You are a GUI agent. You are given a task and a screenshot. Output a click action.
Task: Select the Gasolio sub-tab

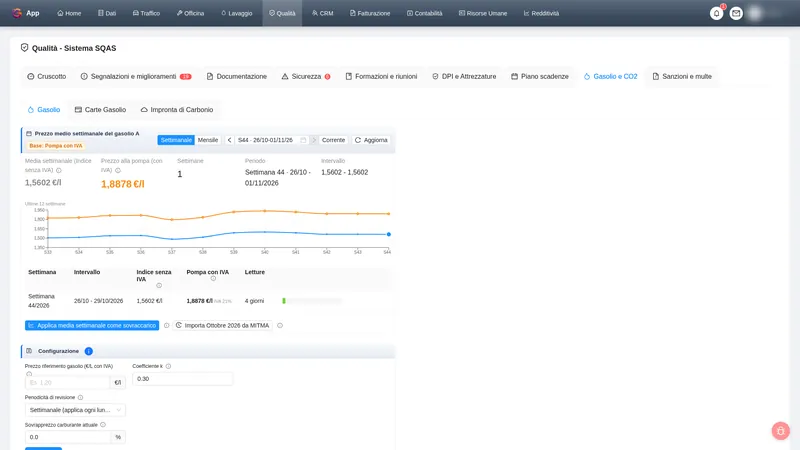[x=43, y=110]
